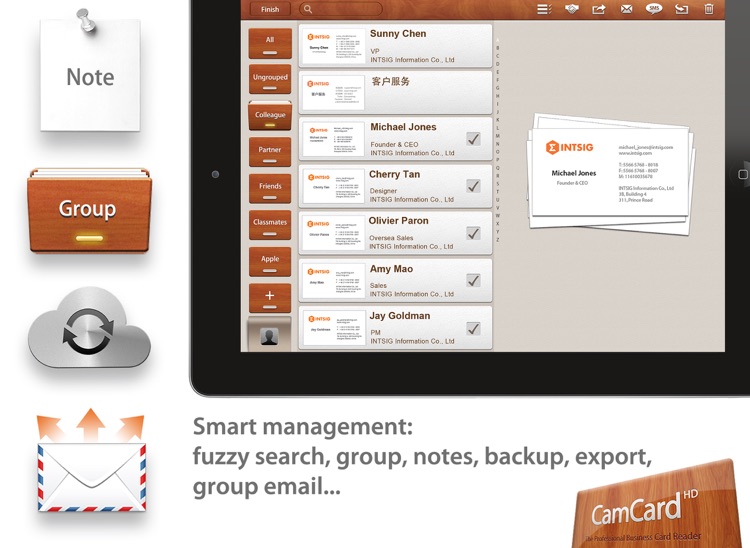Click the share/export arrow icon
Viewport: 750px width, 548px height.
(x=599, y=9)
